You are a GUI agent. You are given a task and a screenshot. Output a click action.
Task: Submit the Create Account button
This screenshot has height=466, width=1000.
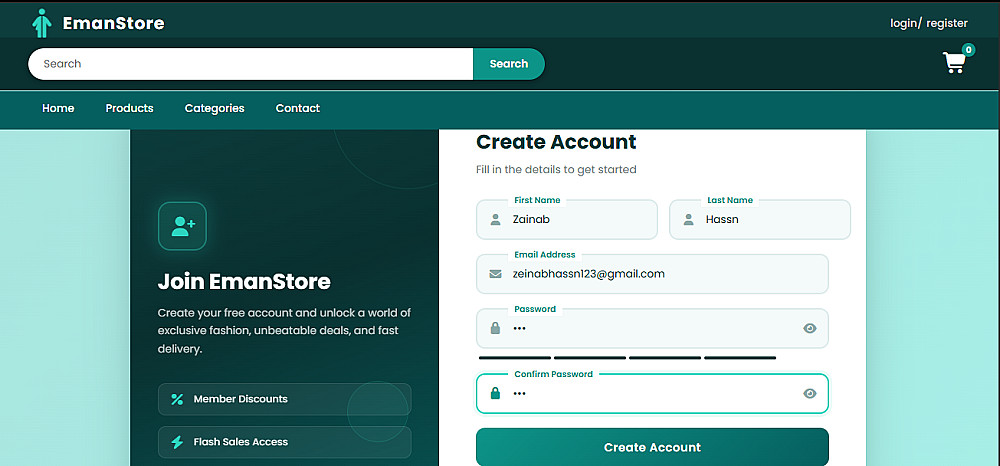click(652, 447)
